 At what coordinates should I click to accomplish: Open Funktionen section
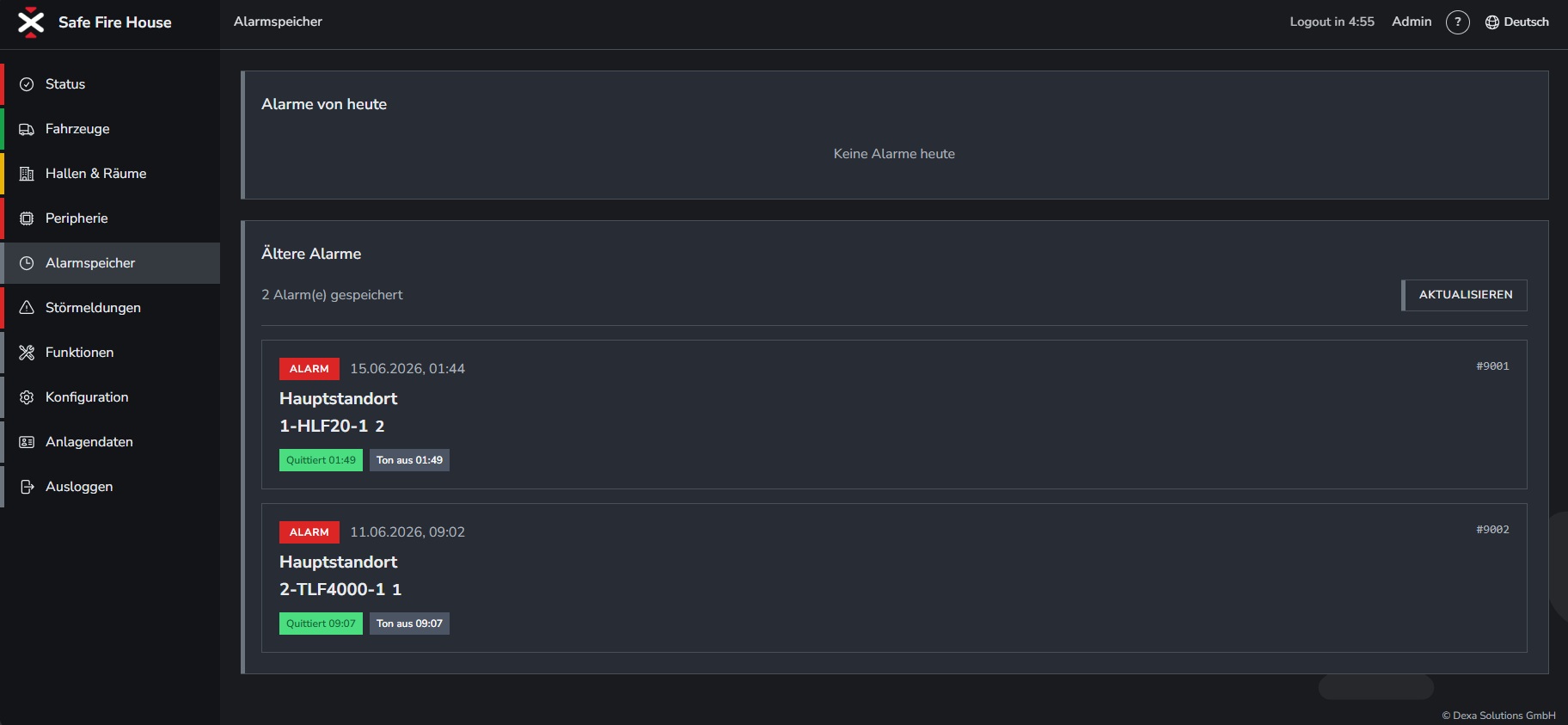pyautogui.click(x=110, y=353)
